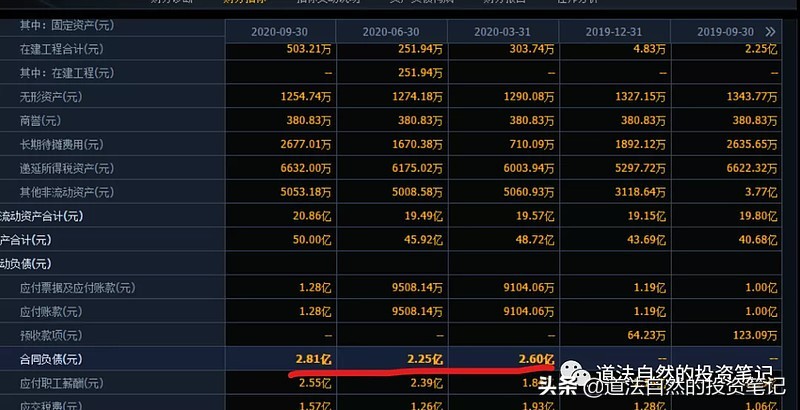This screenshot has width=800, height=410.
Task: Select the 2020-03-31 period column header
Action: click(502, 31)
